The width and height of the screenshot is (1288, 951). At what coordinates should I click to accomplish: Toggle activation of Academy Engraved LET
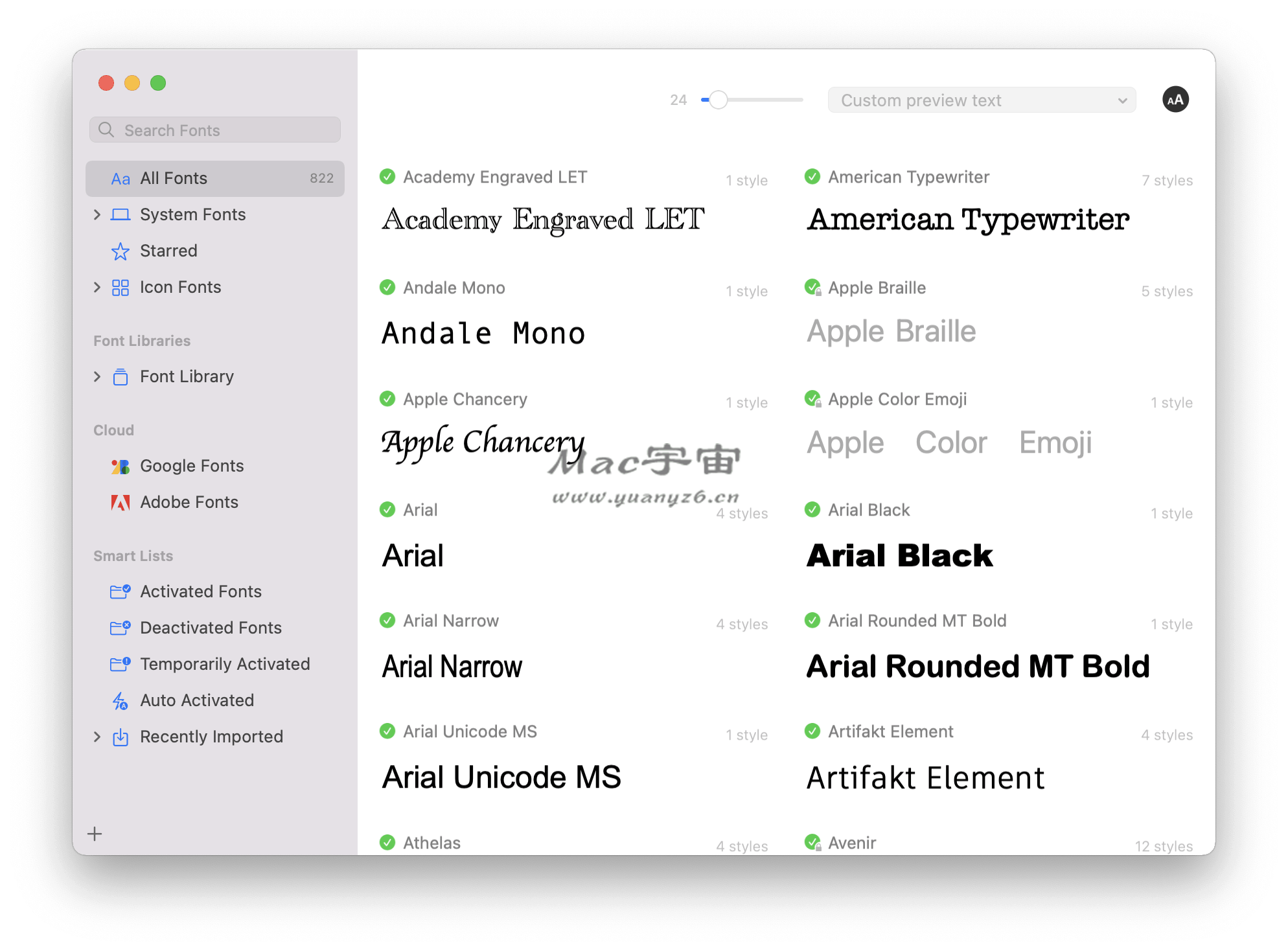(387, 176)
